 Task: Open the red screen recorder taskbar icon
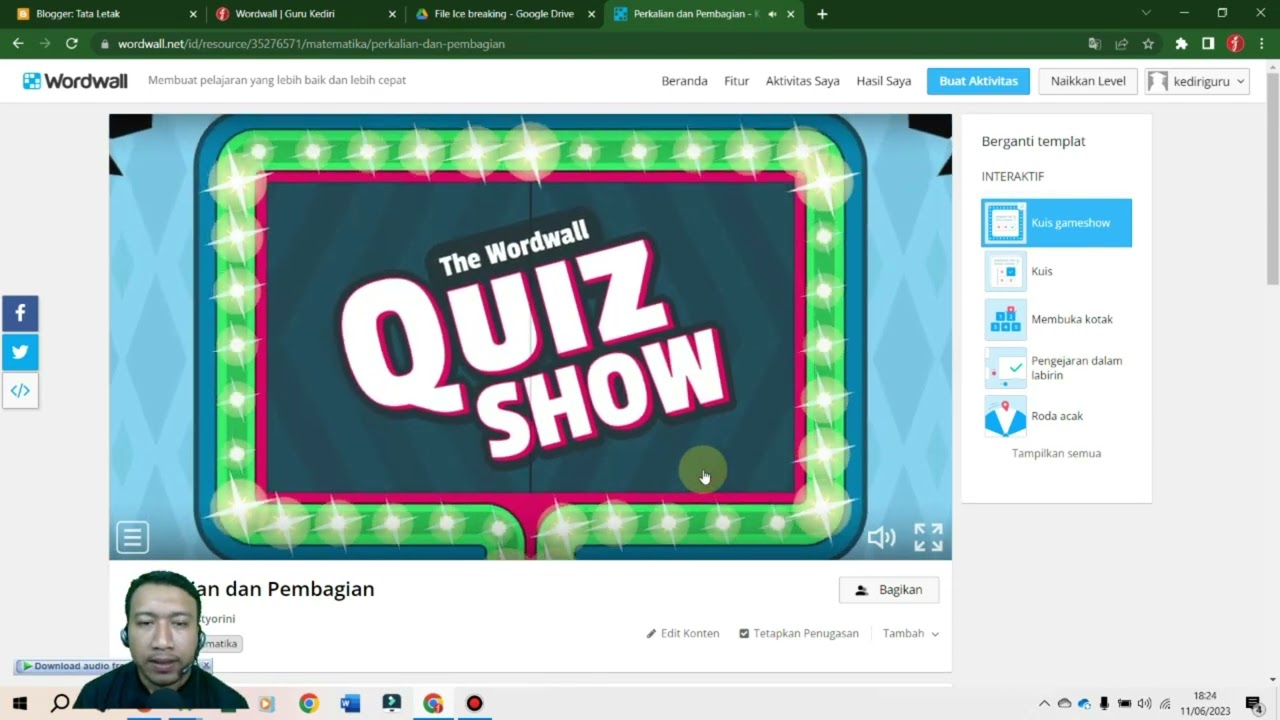click(x=474, y=703)
